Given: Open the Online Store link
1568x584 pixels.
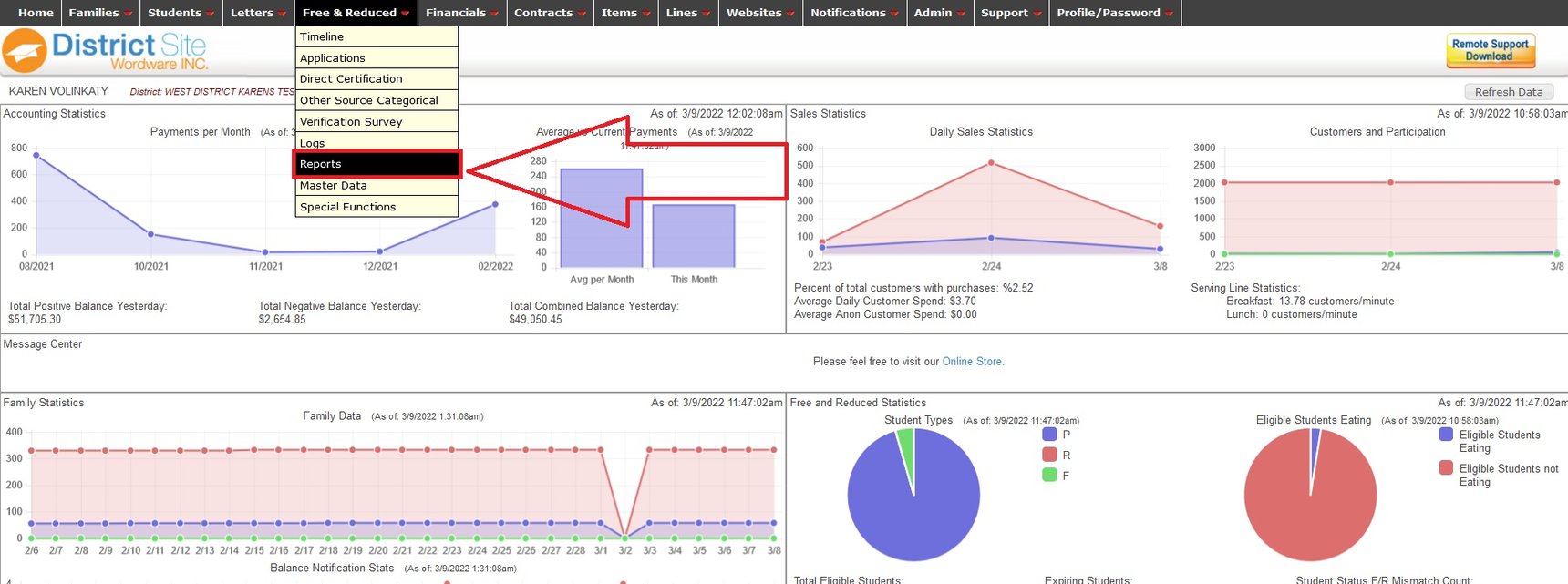Looking at the screenshot, I should point(971,362).
